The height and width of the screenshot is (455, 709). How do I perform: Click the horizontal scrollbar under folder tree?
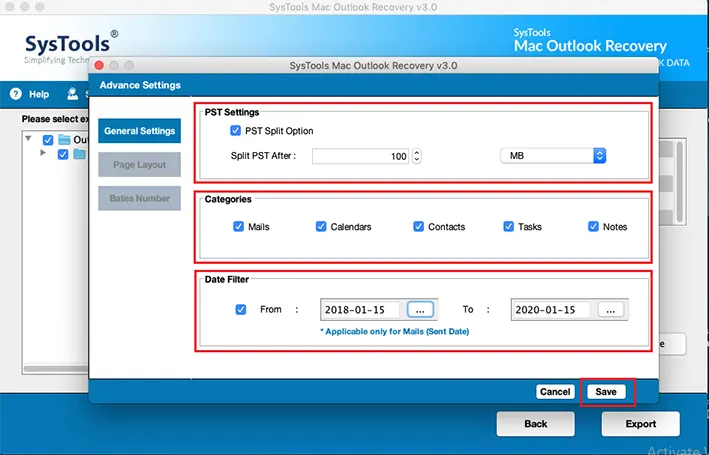tap(56, 368)
